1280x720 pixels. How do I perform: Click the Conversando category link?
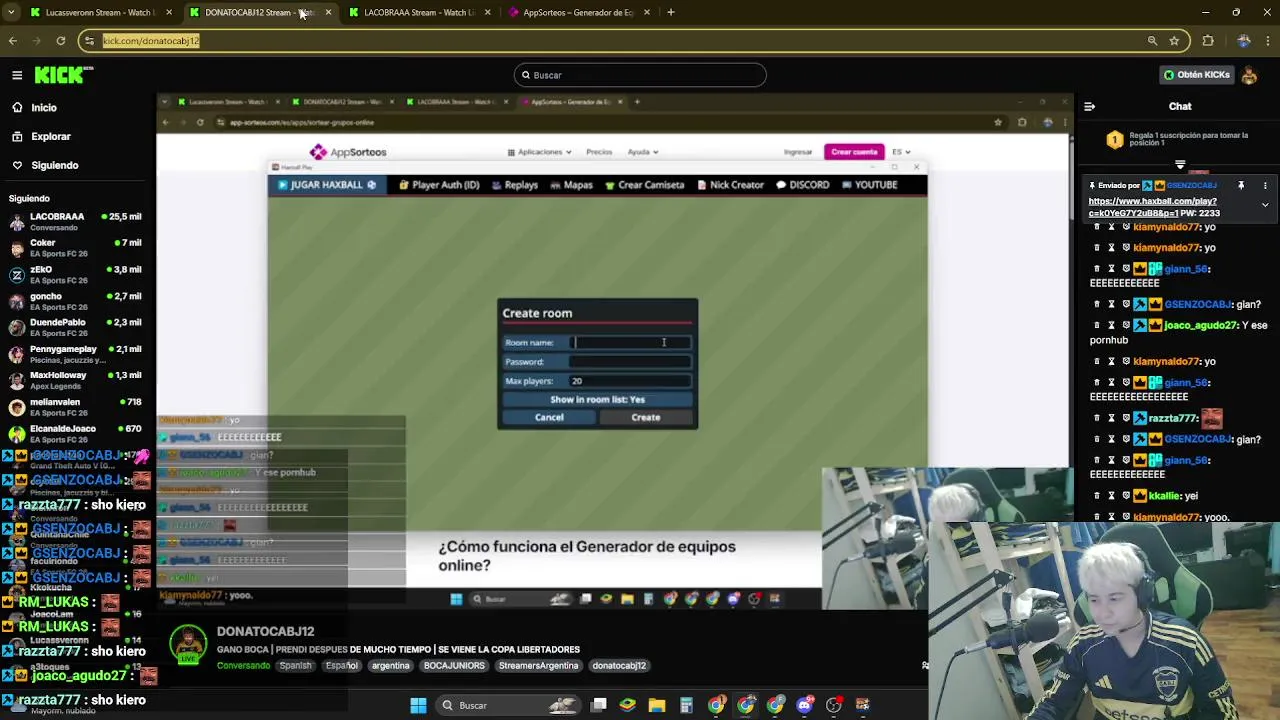click(243, 666)
